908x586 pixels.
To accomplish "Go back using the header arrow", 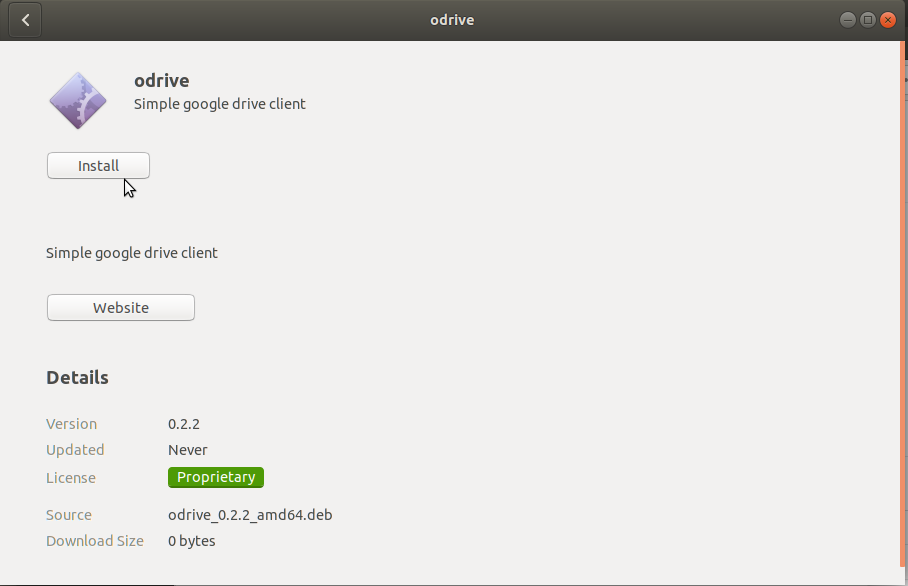I will [x=25, y=20].
